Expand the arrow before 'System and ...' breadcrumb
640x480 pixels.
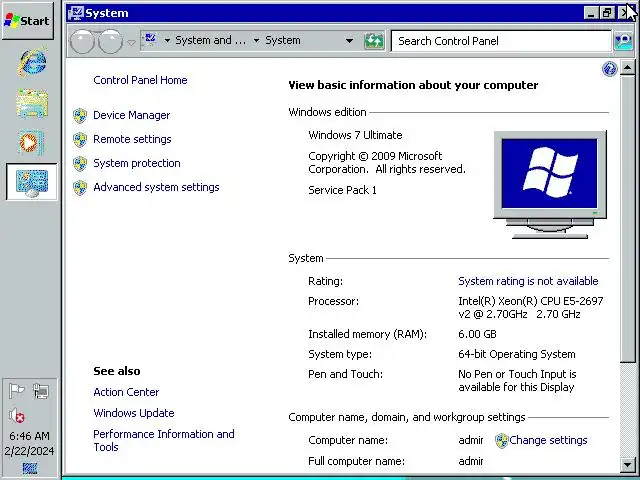tap(167, 40)
